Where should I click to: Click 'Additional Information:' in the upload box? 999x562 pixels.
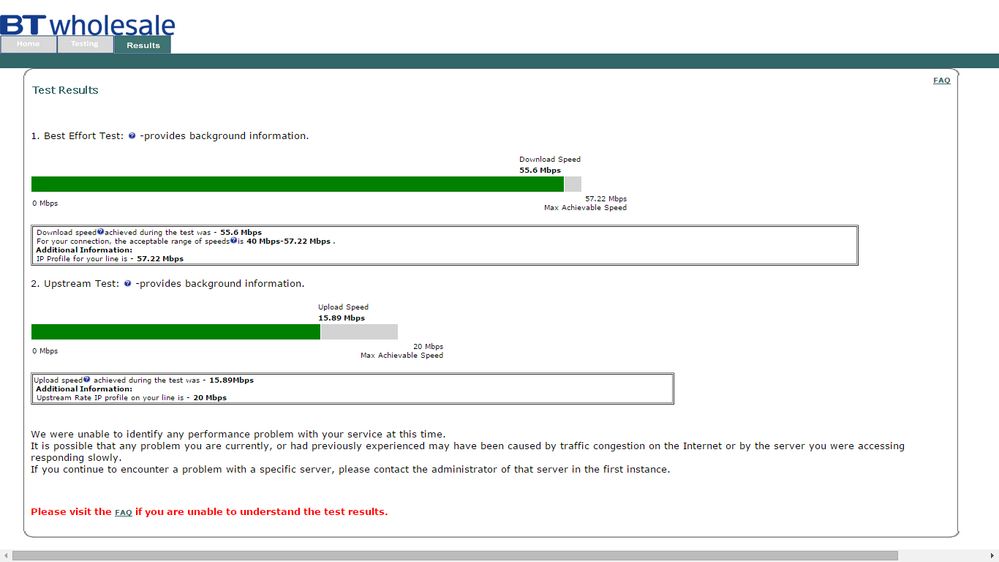pos(84,389)
